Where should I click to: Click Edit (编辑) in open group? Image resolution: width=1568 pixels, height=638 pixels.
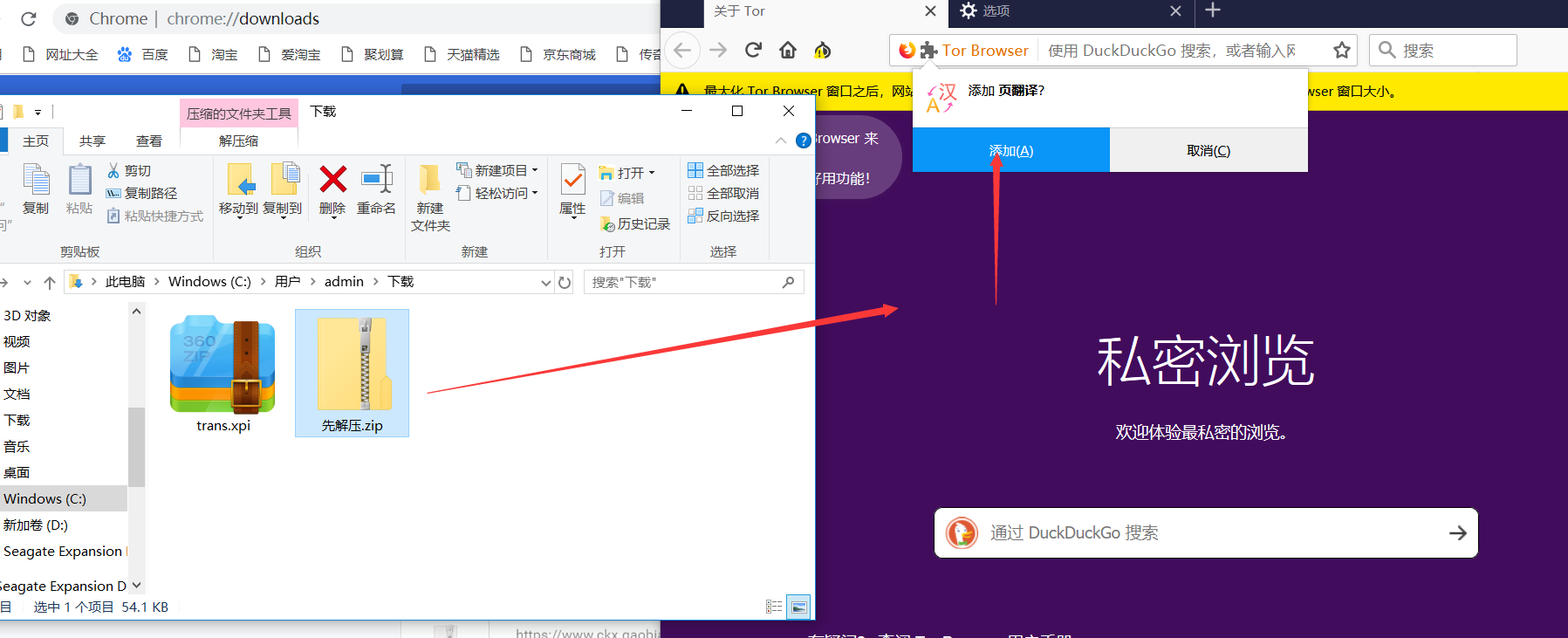[622, 199]
